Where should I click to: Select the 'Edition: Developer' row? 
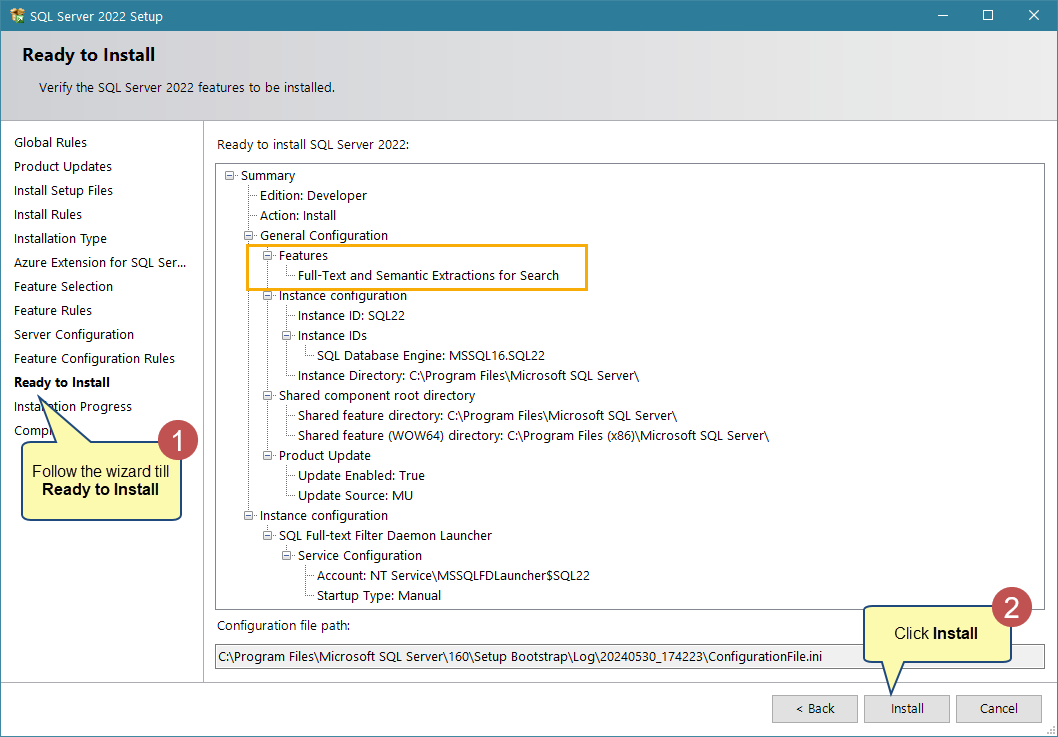pyautogui.click(x=313, y=196)
